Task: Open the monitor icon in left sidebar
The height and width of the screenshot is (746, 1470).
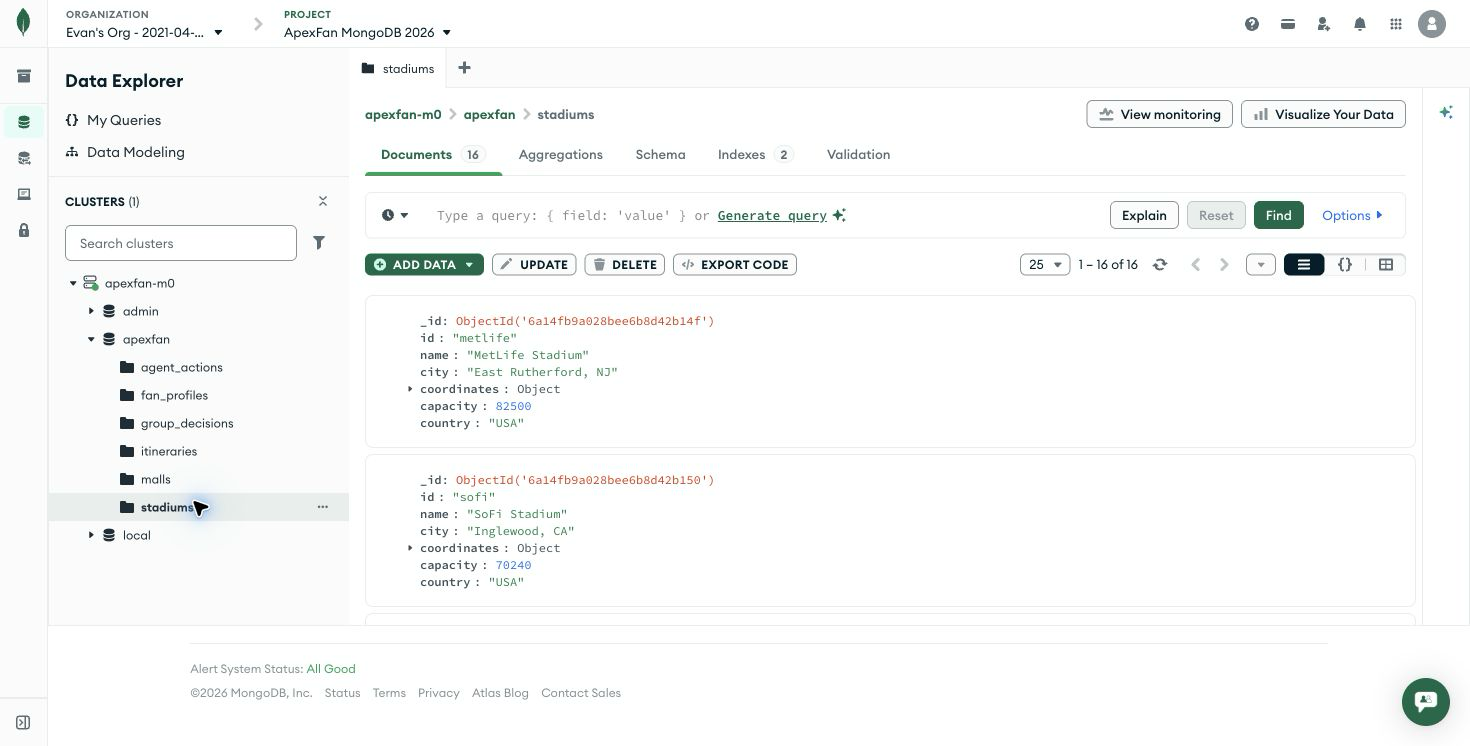Action: tap(24, 194)
